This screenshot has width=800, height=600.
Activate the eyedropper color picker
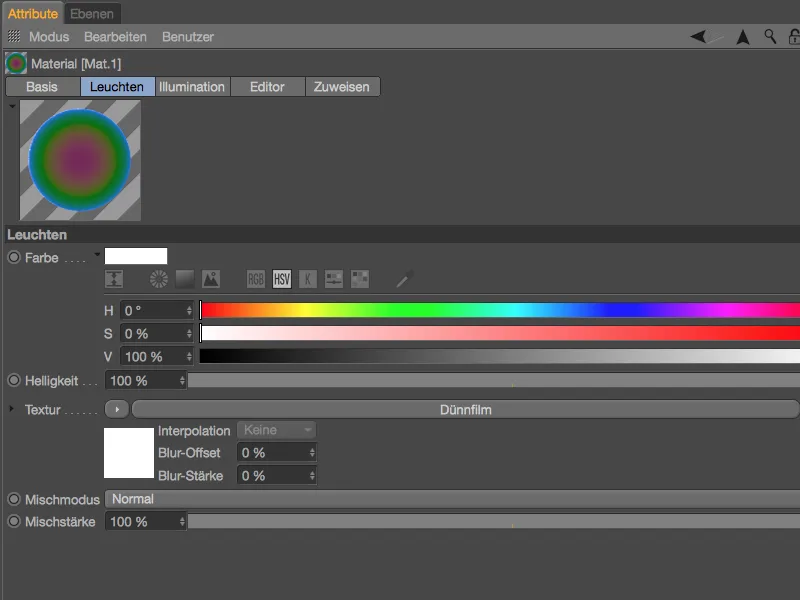[405, 279]
